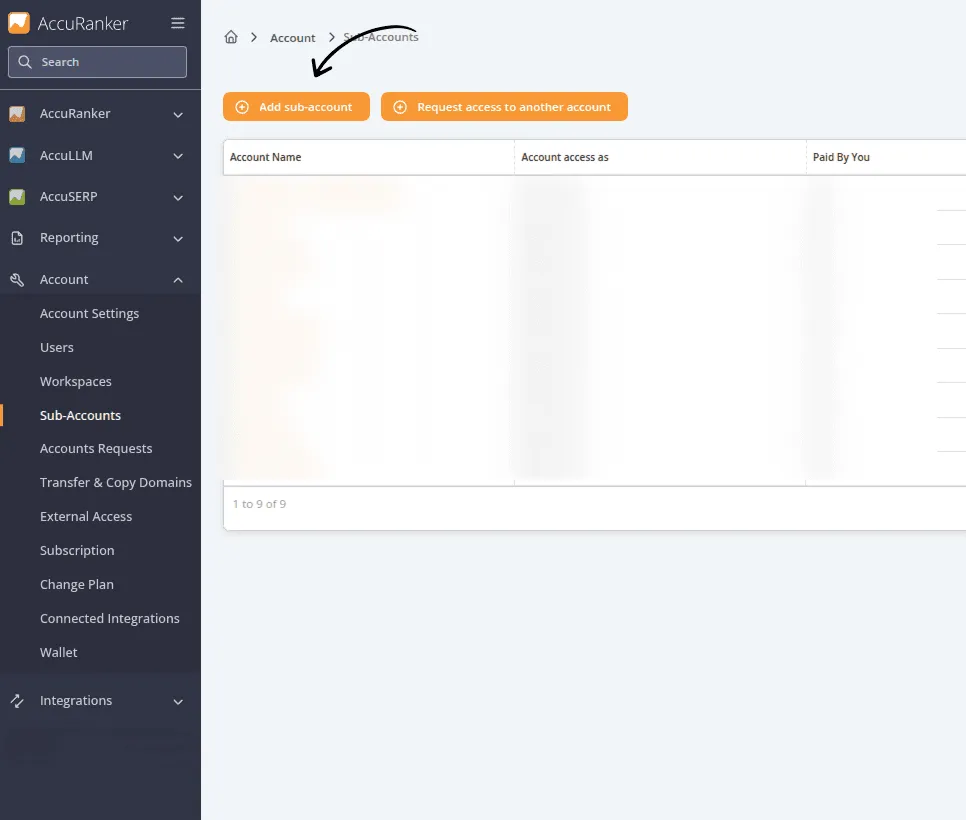
Task: Click the AccuRanker product icon in sidebar
Action: click(17, 113)
